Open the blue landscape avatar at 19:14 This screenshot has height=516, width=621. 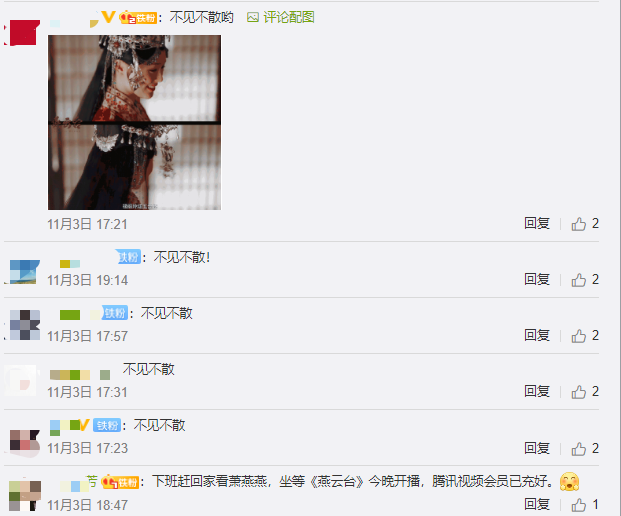coord(23,272)
